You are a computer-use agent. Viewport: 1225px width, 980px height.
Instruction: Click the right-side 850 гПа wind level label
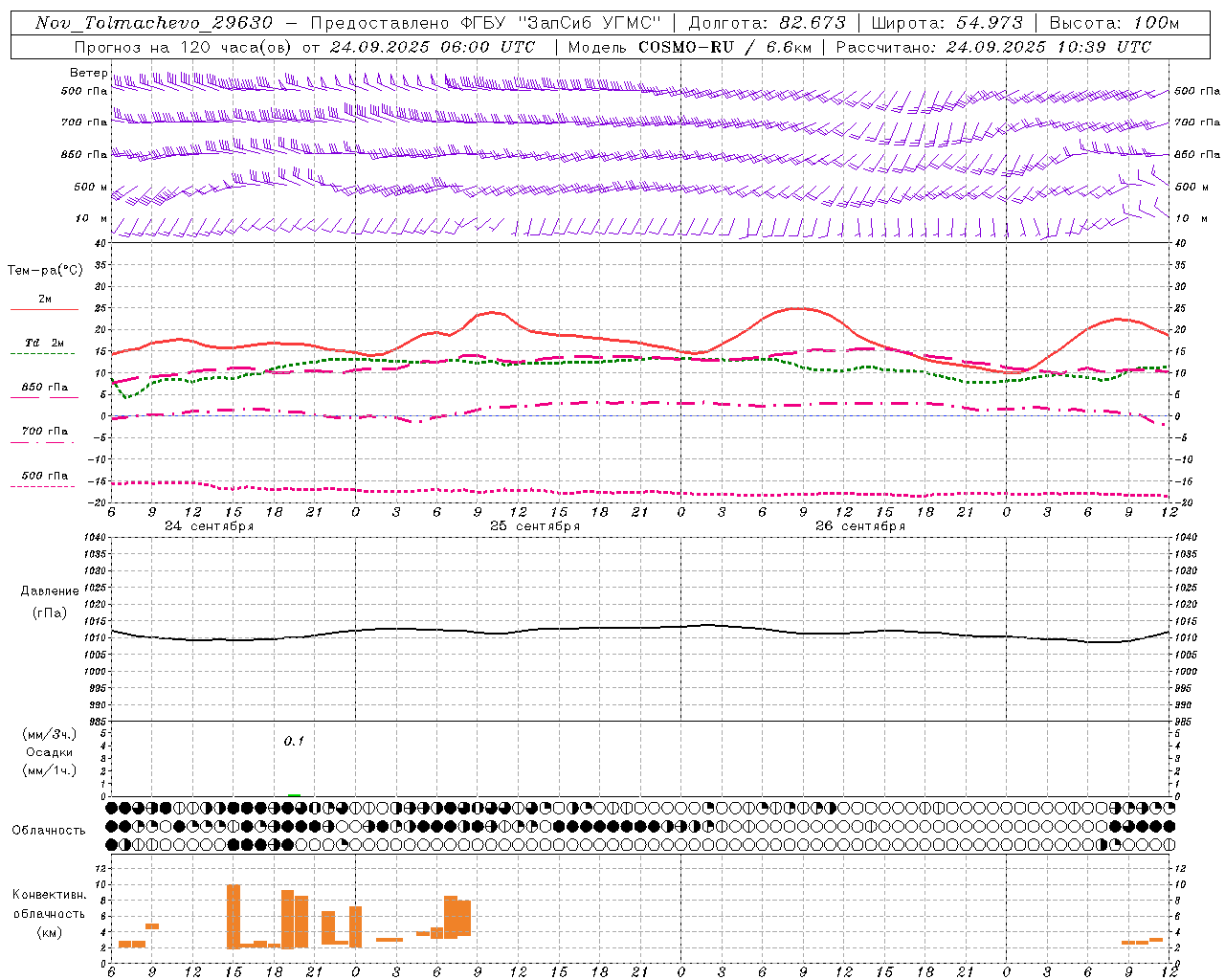pyautogui.click(x=1197, y=154)
